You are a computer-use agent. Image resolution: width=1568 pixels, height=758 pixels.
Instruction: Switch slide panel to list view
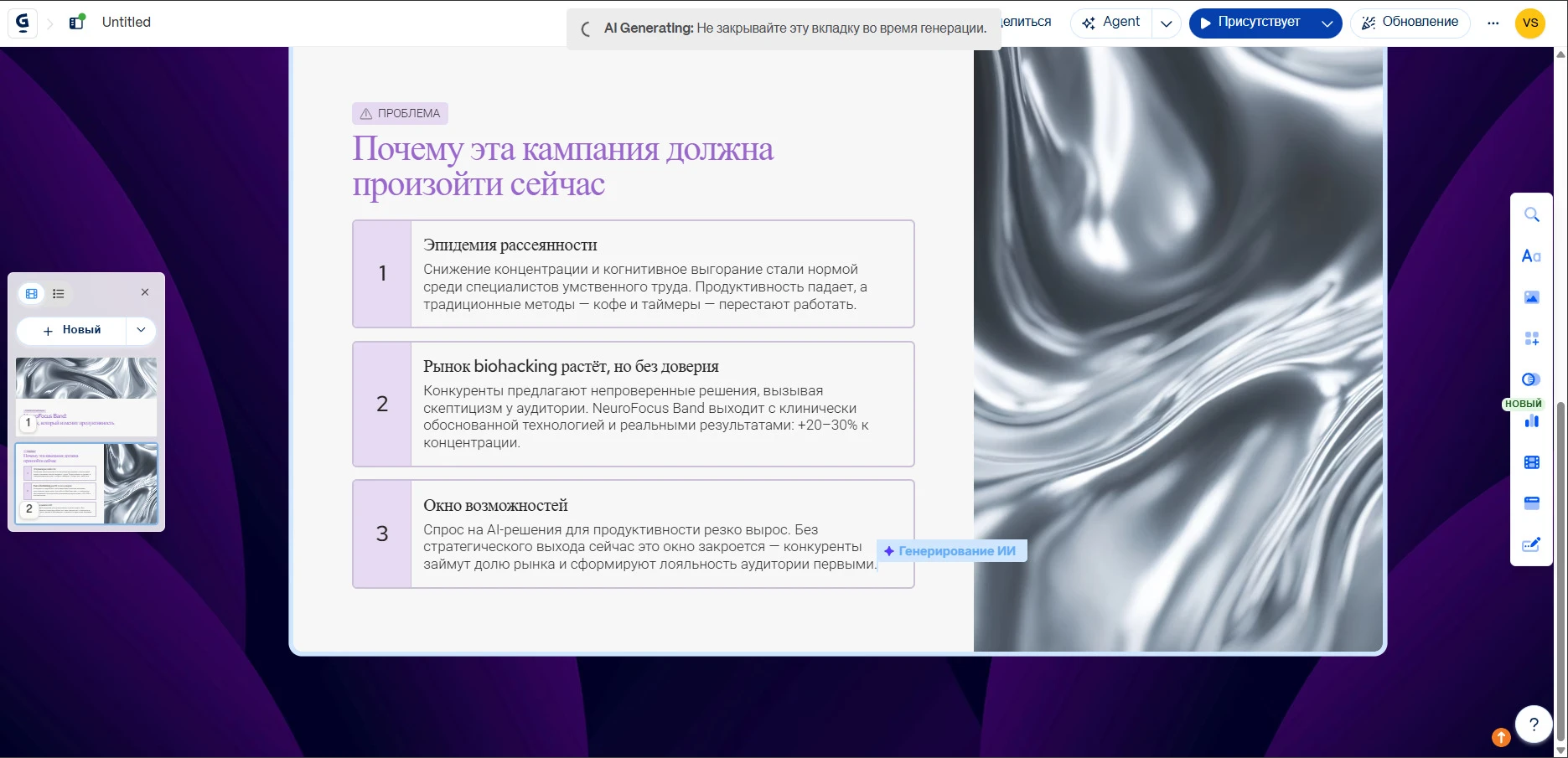(59, 294)
